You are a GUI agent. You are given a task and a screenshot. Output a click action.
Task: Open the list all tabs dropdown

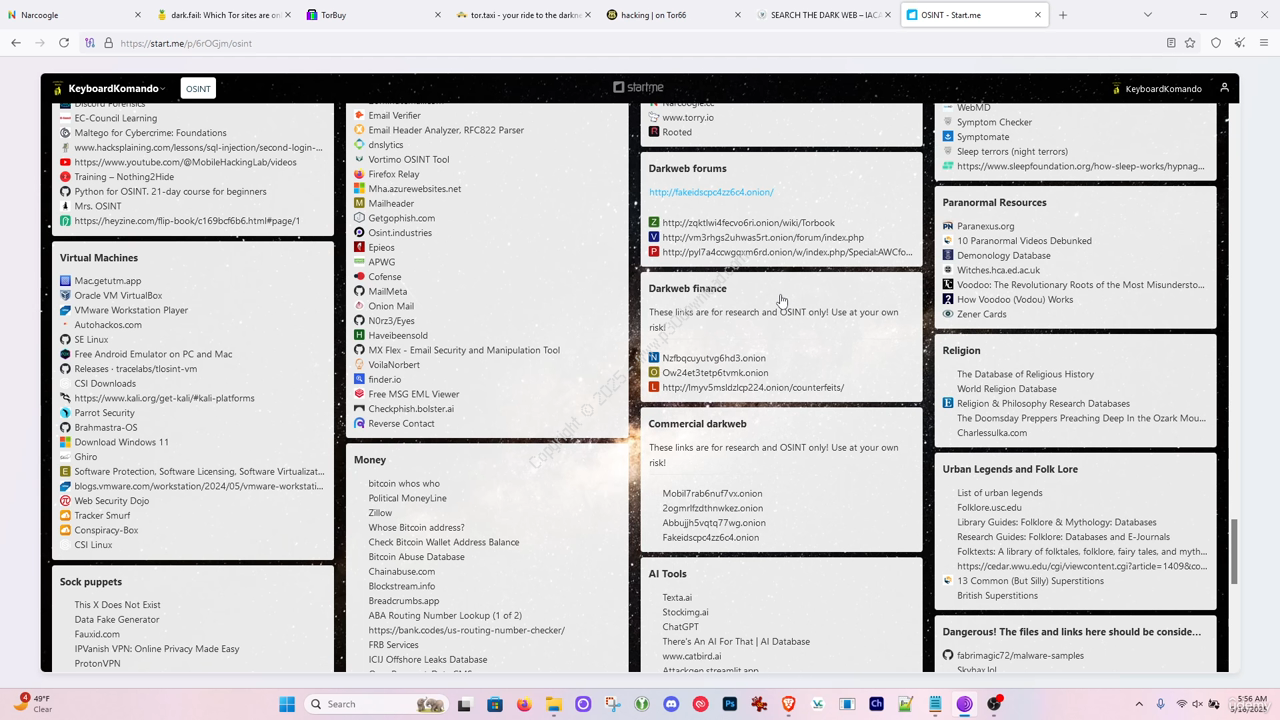pos(1148,15)
